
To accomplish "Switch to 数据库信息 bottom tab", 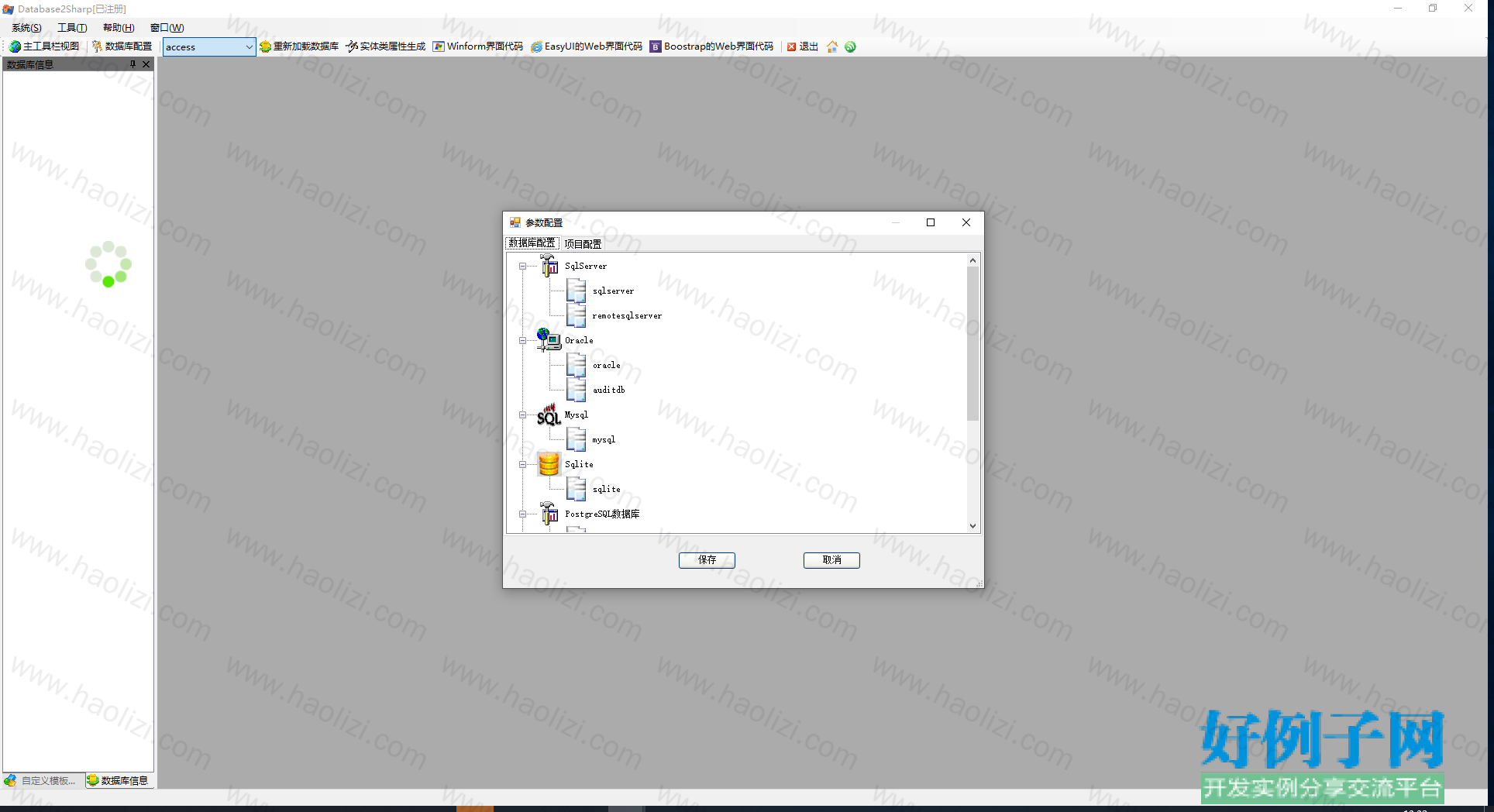I will click(x=118, y=780).
